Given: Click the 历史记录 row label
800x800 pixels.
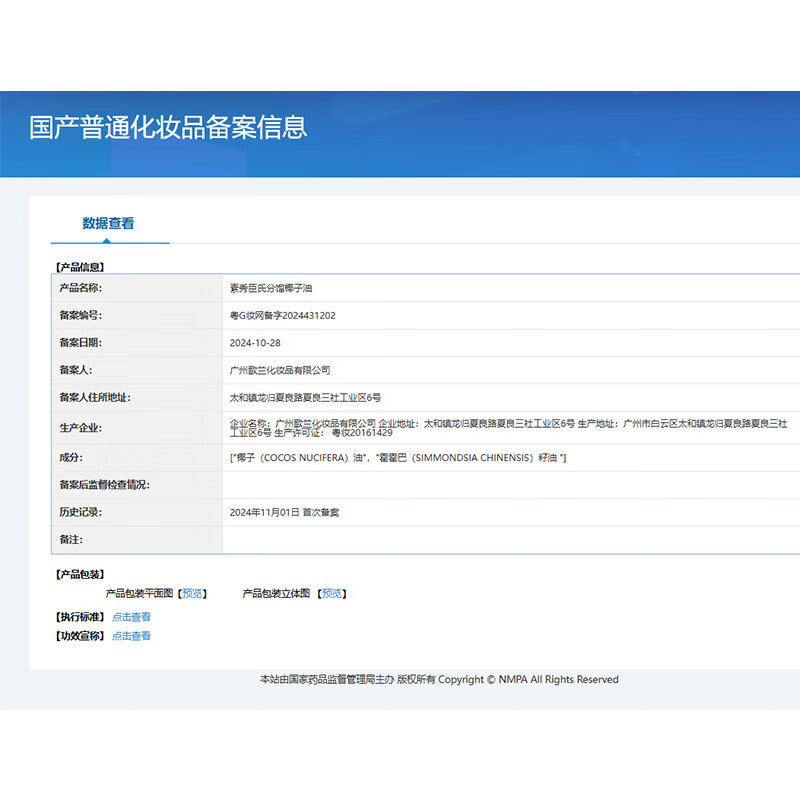Looking at the screenshot, I should [x=81, y=512].
